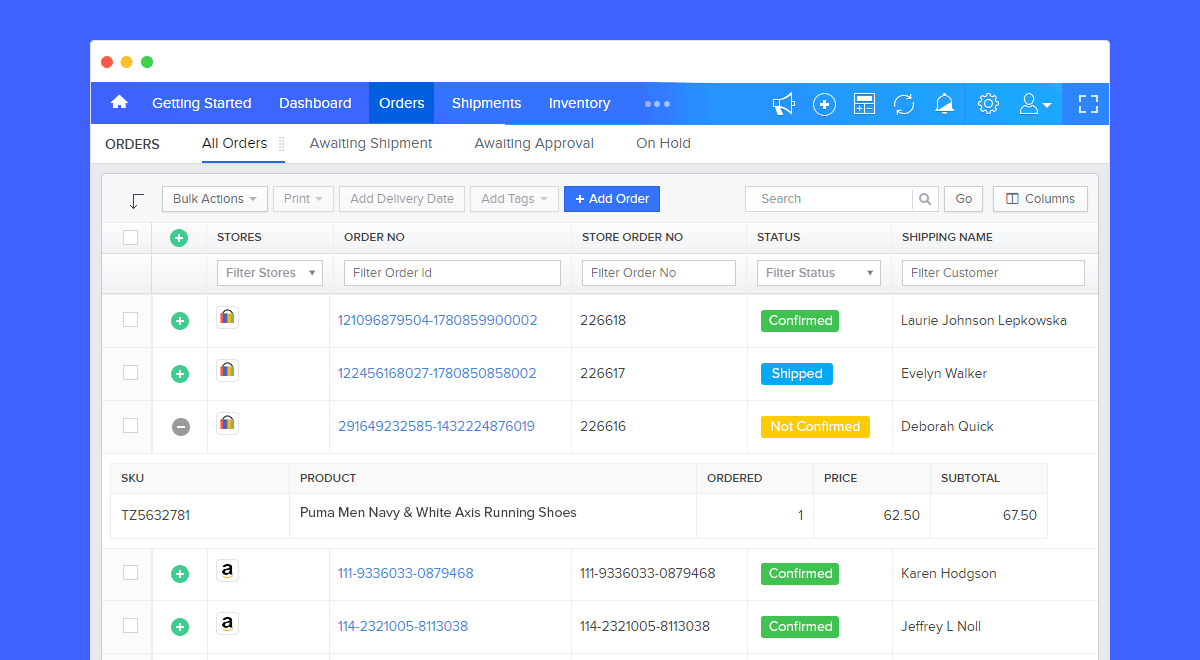Screen dimensions: 1200x660
Task: Open the Bulk Actions dropdown
Action: click(x=214, y=199)
